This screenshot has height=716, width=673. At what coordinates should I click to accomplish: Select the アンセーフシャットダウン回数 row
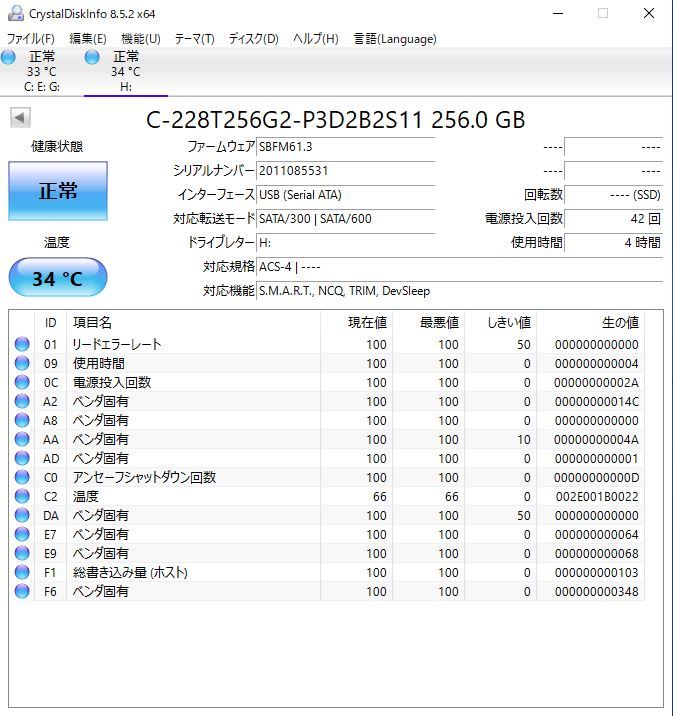(x=327, y=477)
